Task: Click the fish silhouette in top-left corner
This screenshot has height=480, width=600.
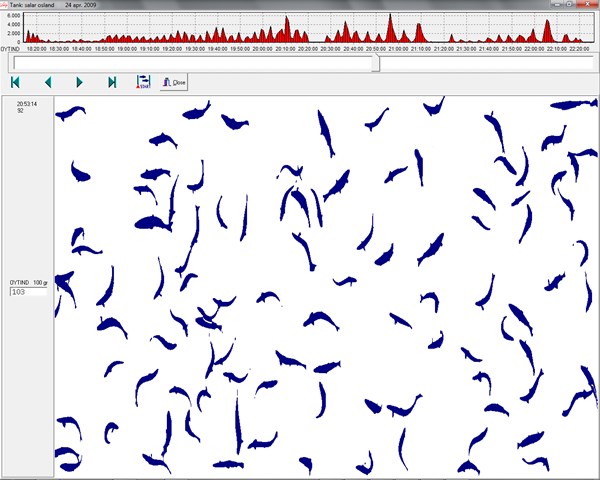Action: (70, 112)
